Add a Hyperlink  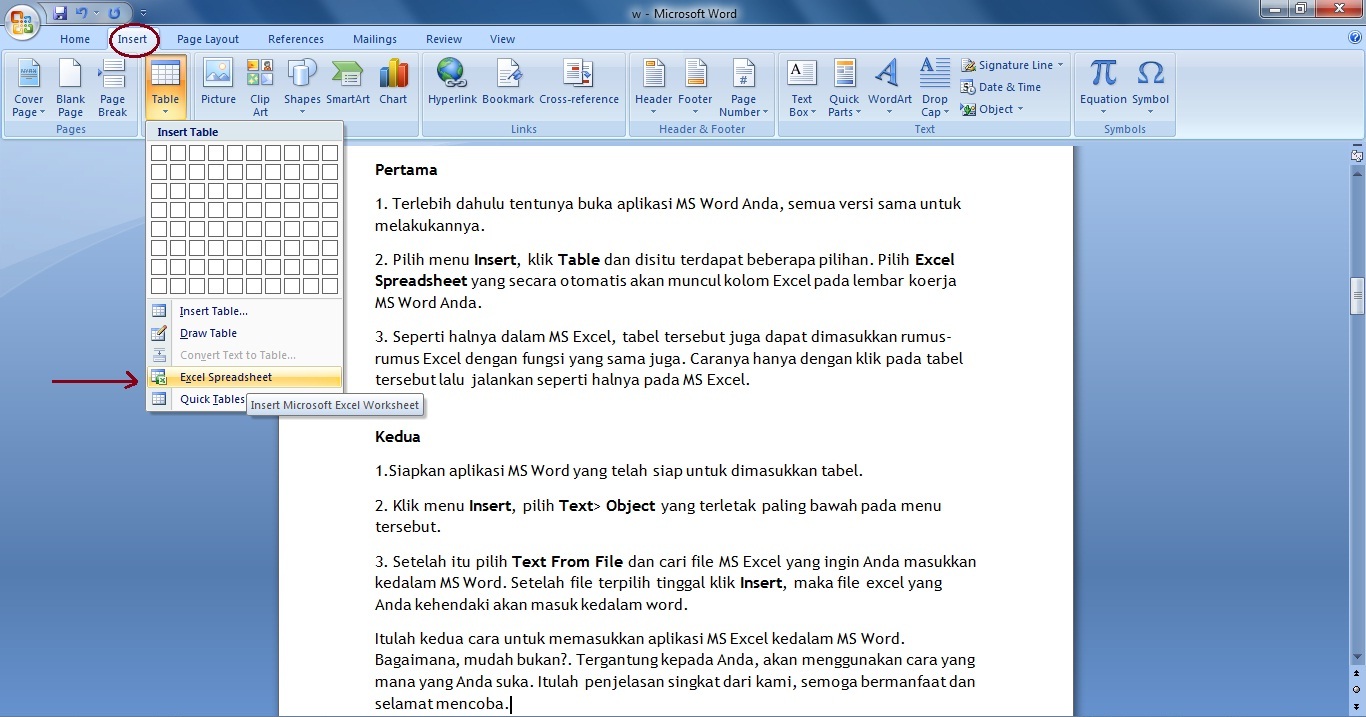[x=452, y=85]
